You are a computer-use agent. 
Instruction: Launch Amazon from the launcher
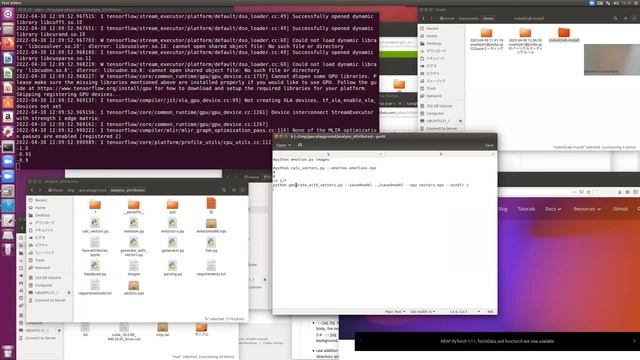click(x=8, y=117)
